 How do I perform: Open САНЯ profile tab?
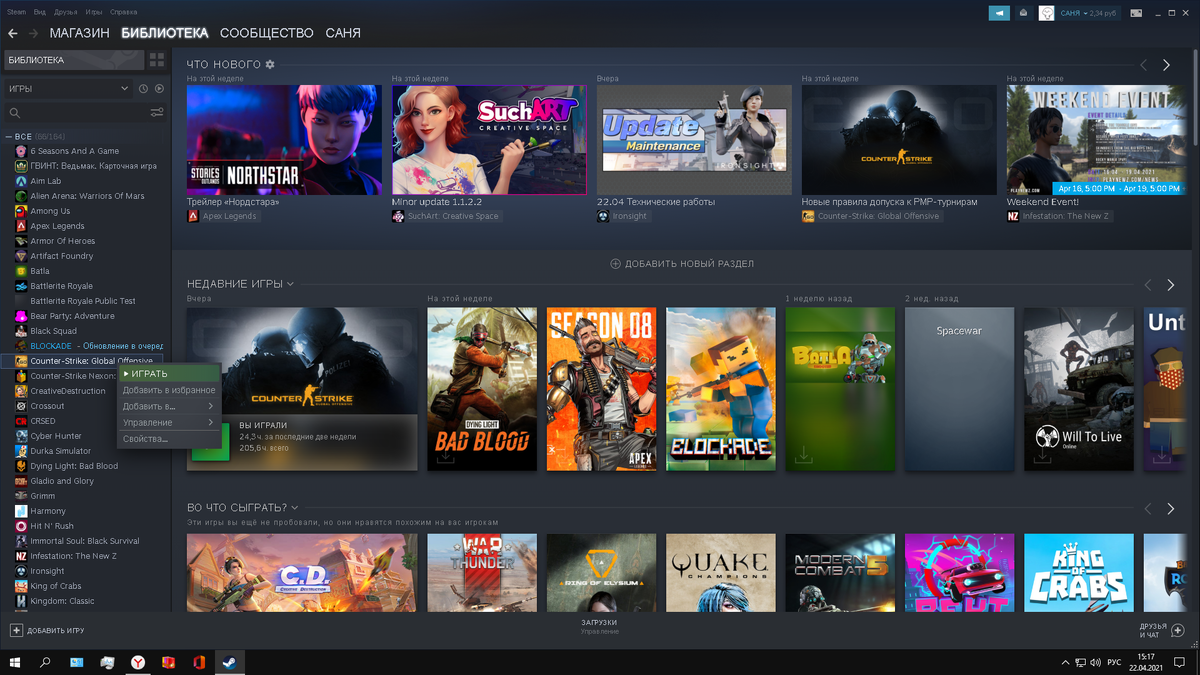point(343,33)
